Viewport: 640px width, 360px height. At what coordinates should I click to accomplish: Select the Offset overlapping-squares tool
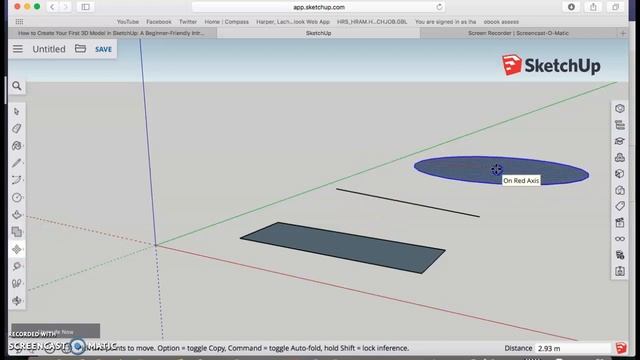click(x=17, y=232)
